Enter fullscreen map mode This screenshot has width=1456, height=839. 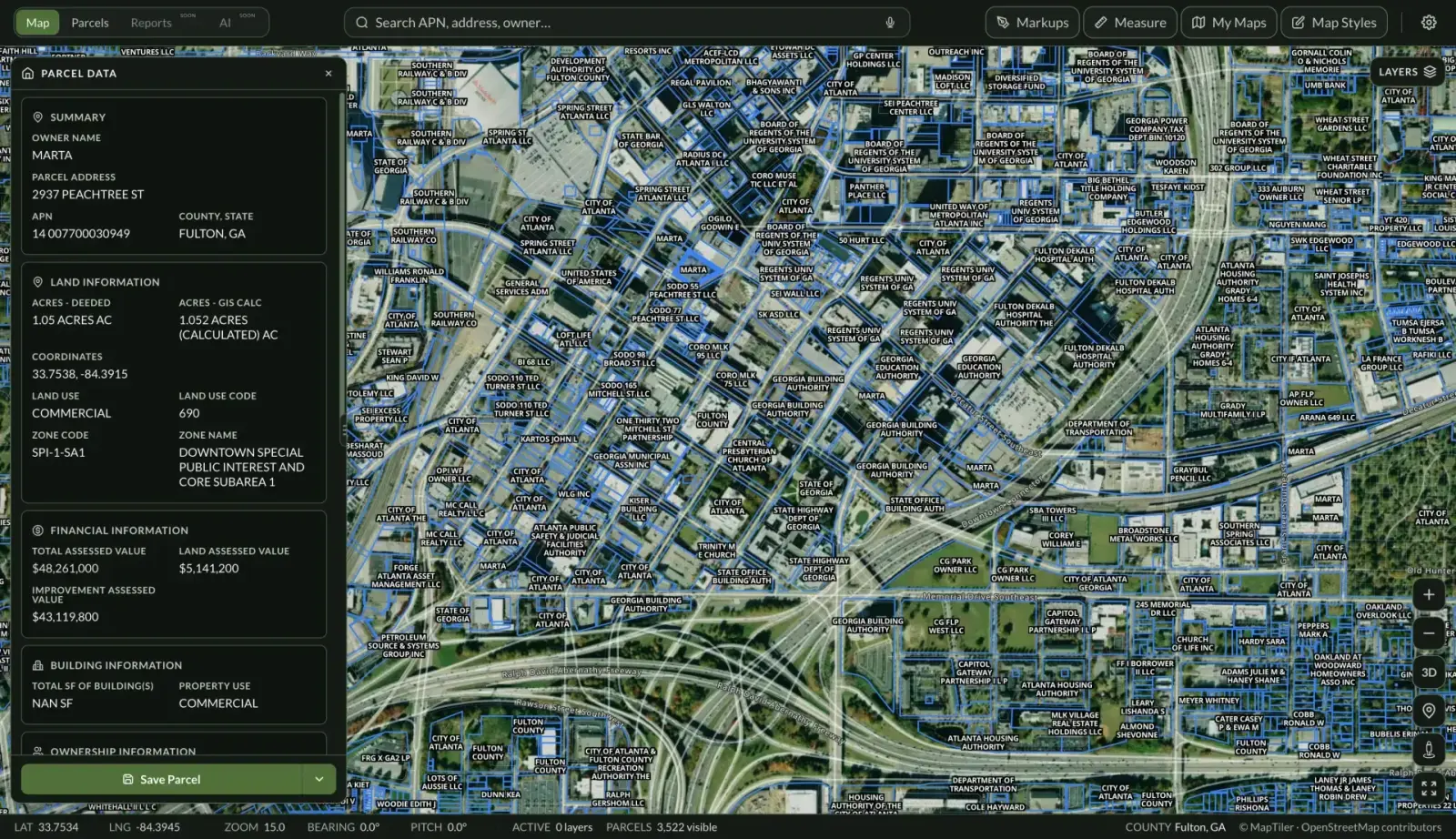(1429, 788)
